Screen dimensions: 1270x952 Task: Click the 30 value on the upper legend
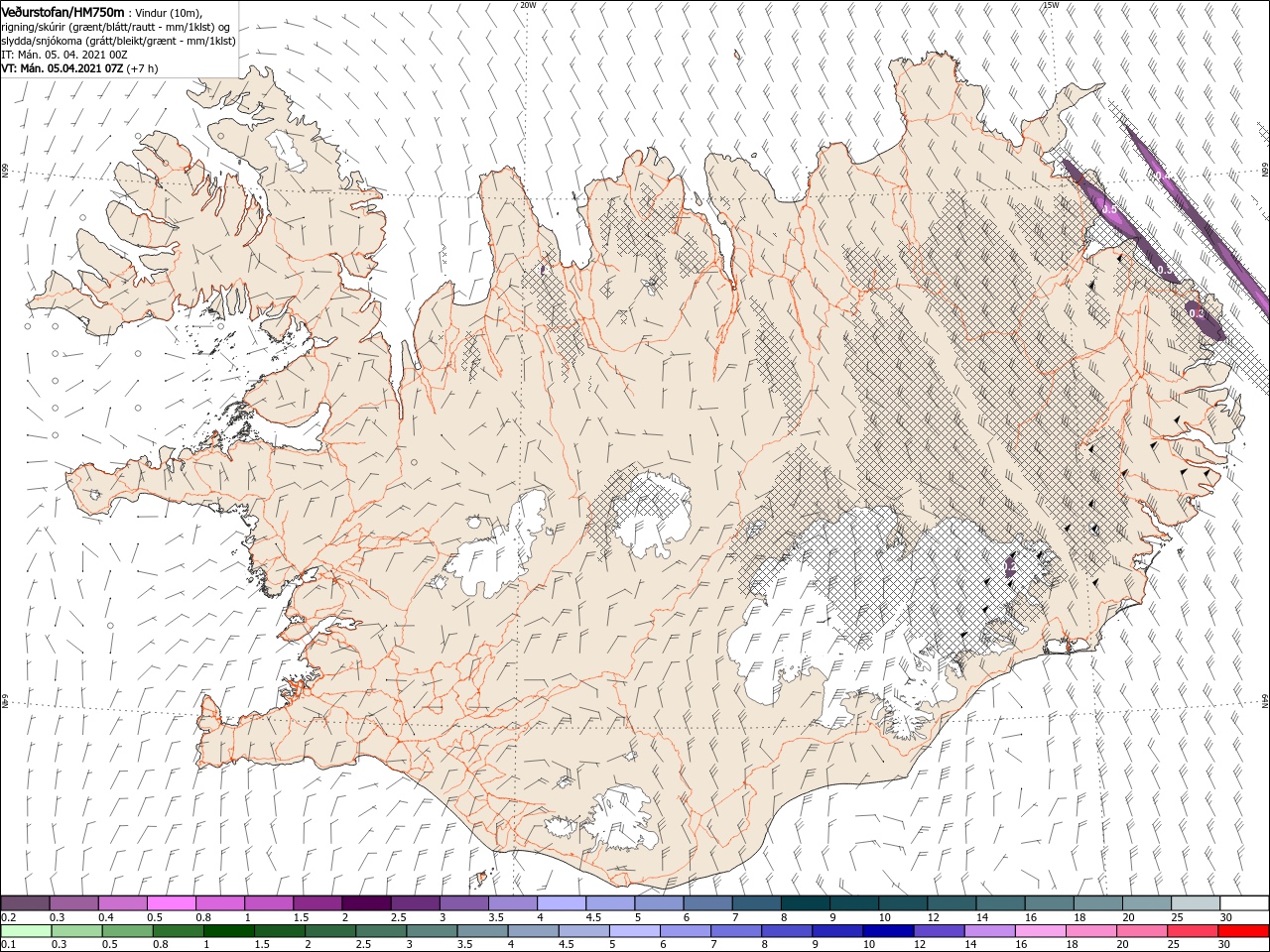[1224, 917]
